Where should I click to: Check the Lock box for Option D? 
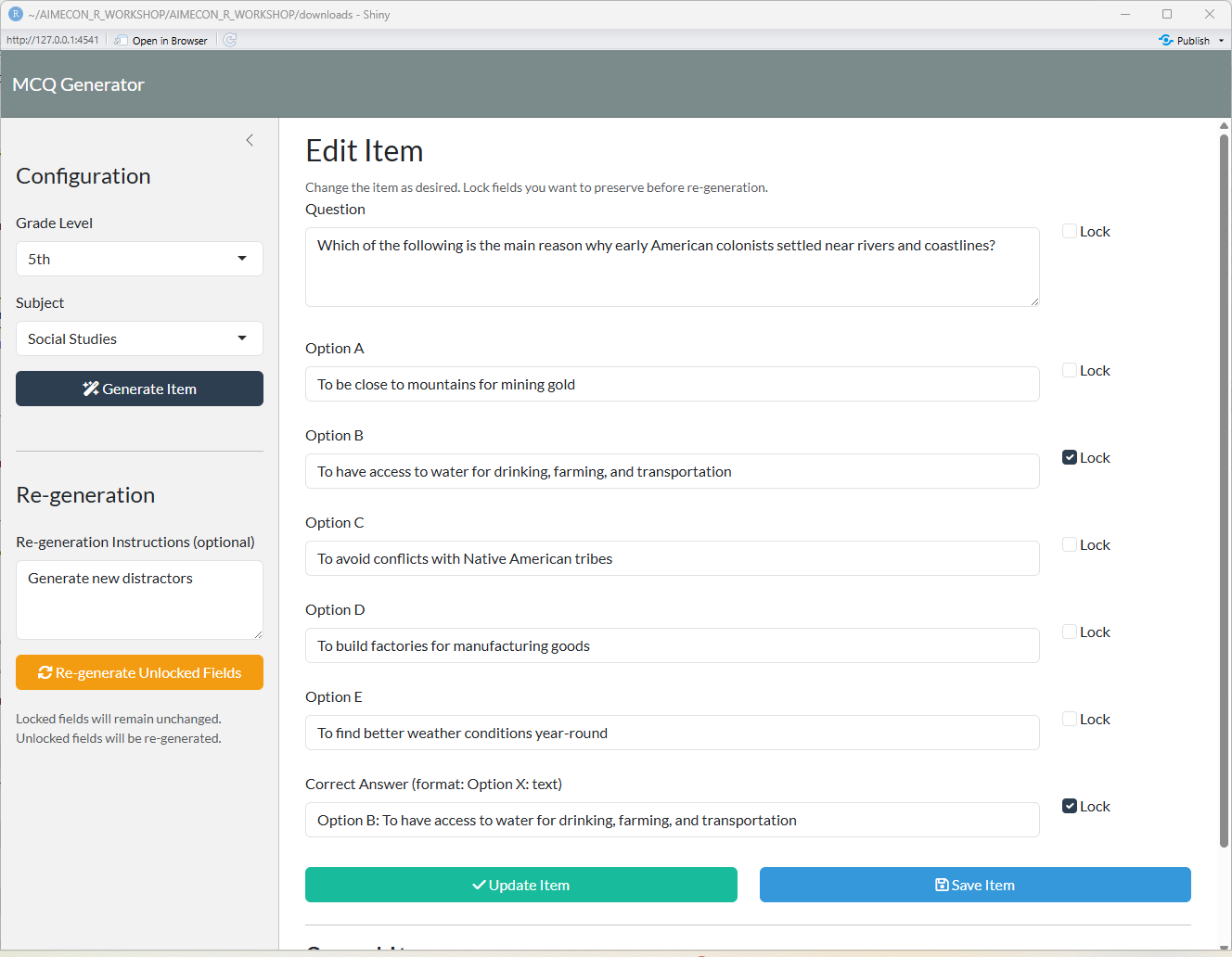1070,632
